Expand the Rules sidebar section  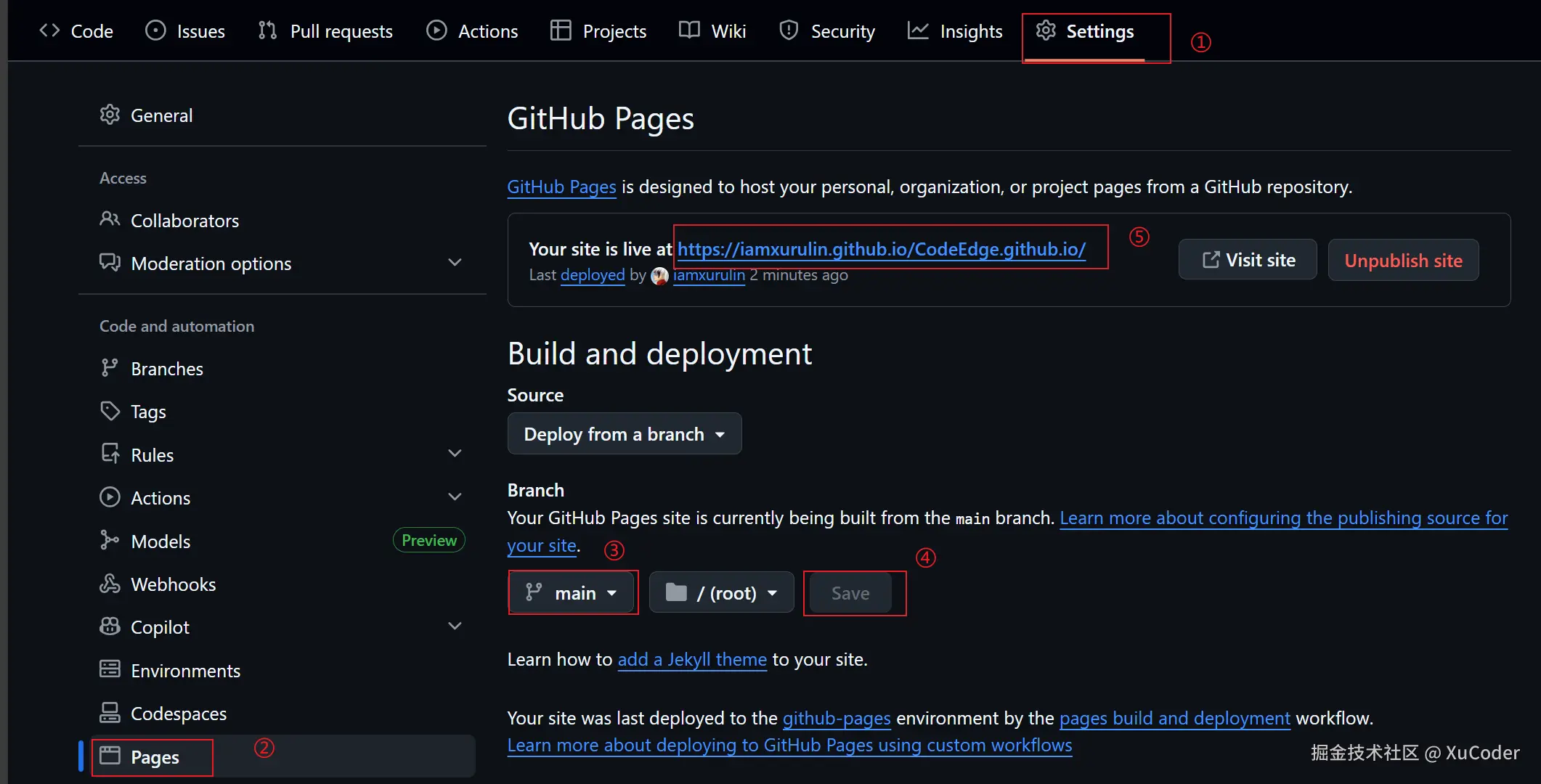click(x=455, y=454)
